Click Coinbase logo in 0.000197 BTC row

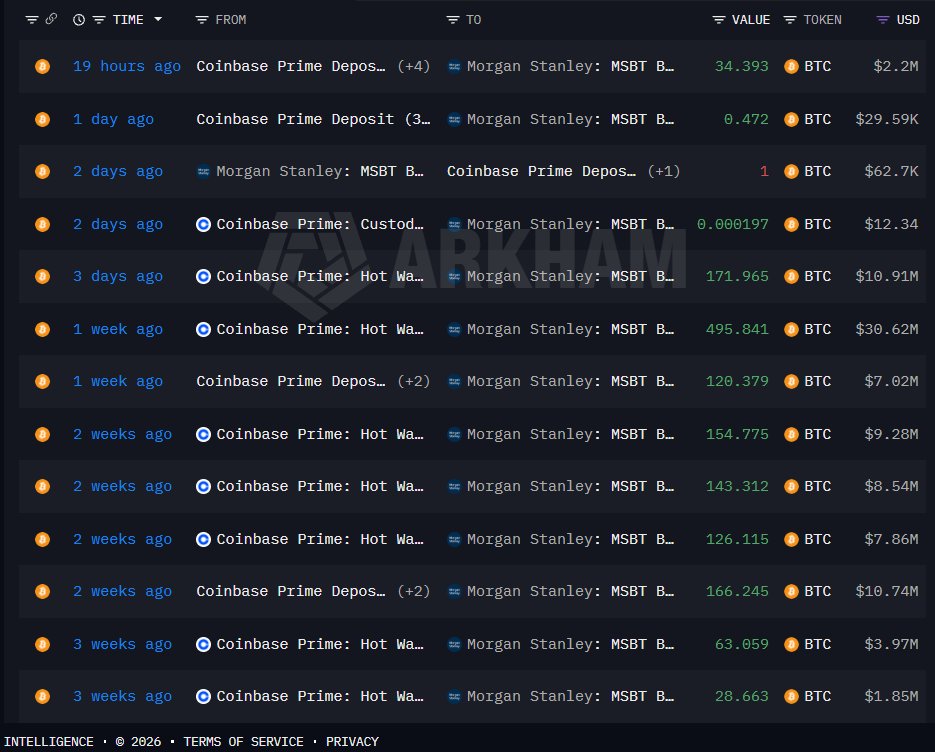tap(203, 224)
